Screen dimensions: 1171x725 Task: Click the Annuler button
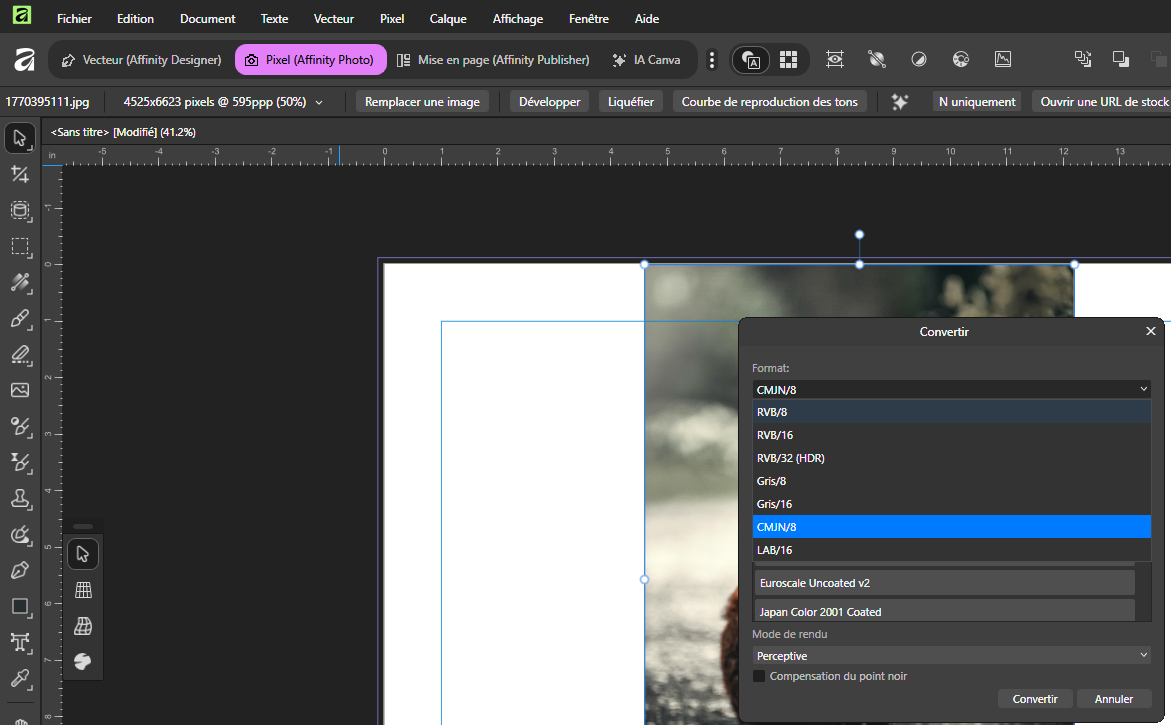(1114, 699)
